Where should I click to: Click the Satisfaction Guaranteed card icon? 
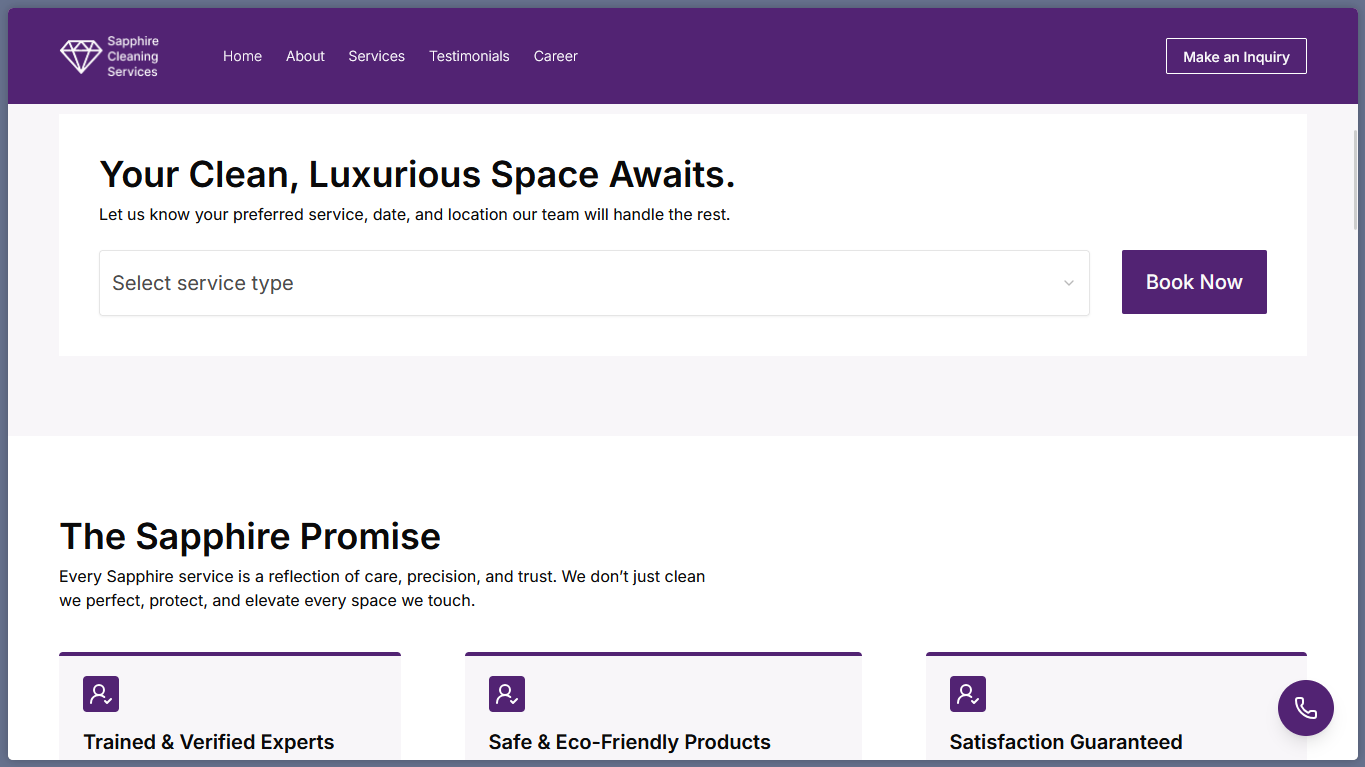(x=967, y=694)
